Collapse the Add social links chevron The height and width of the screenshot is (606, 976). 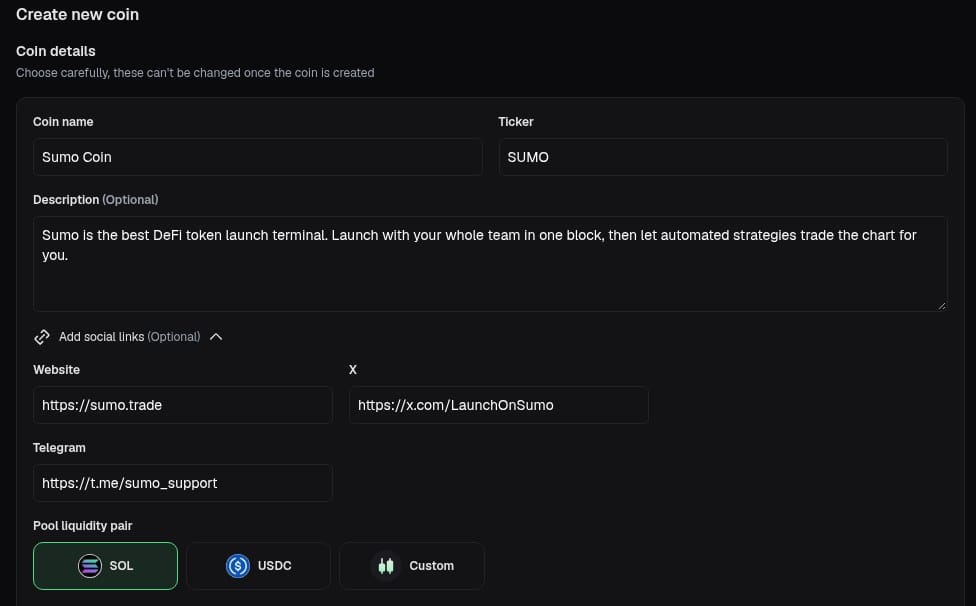click(x=216, y=337)
